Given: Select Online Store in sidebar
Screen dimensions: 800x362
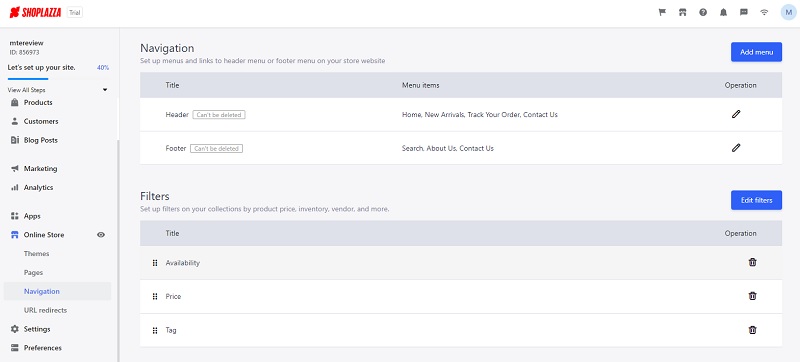Looking at the screenshot, I should click(x=44, y=235).
